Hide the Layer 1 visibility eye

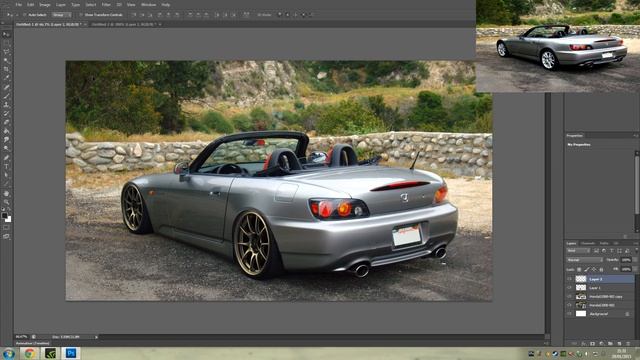tap(569, 288)
